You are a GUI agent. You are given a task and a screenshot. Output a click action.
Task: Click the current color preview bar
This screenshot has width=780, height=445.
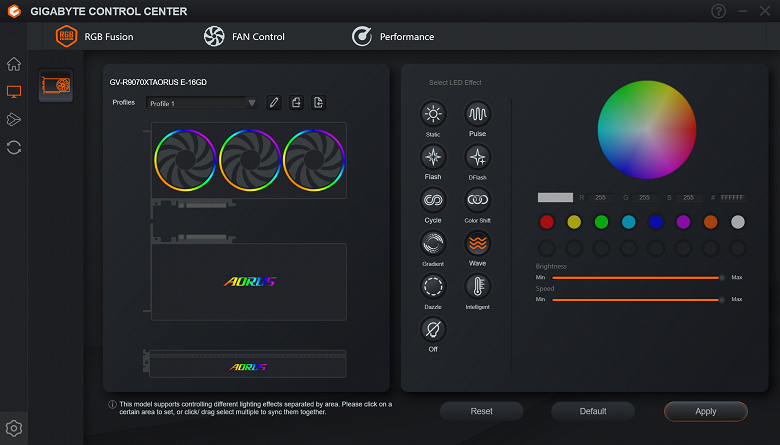pos(555,197)
